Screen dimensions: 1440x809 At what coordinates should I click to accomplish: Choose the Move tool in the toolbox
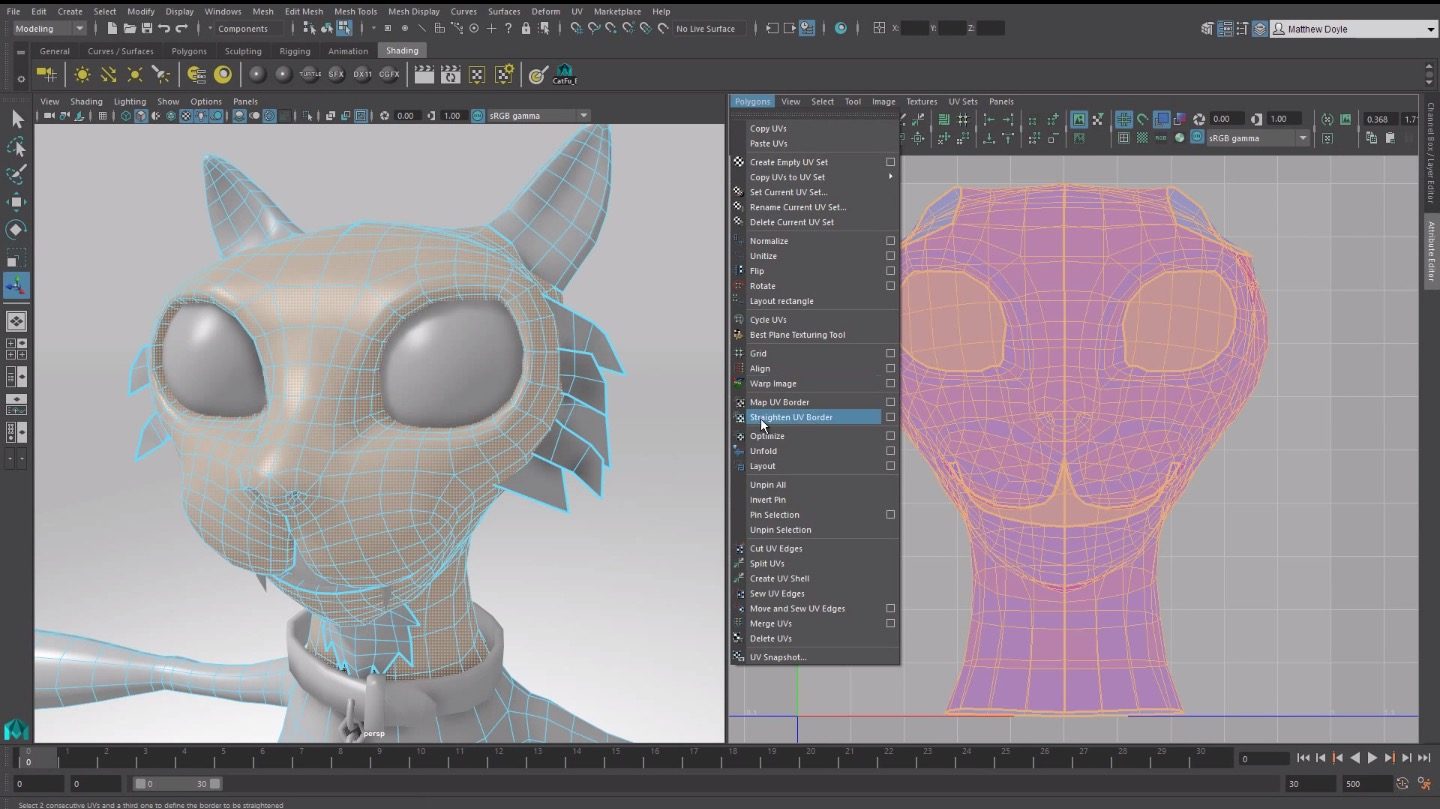[17, 202]
